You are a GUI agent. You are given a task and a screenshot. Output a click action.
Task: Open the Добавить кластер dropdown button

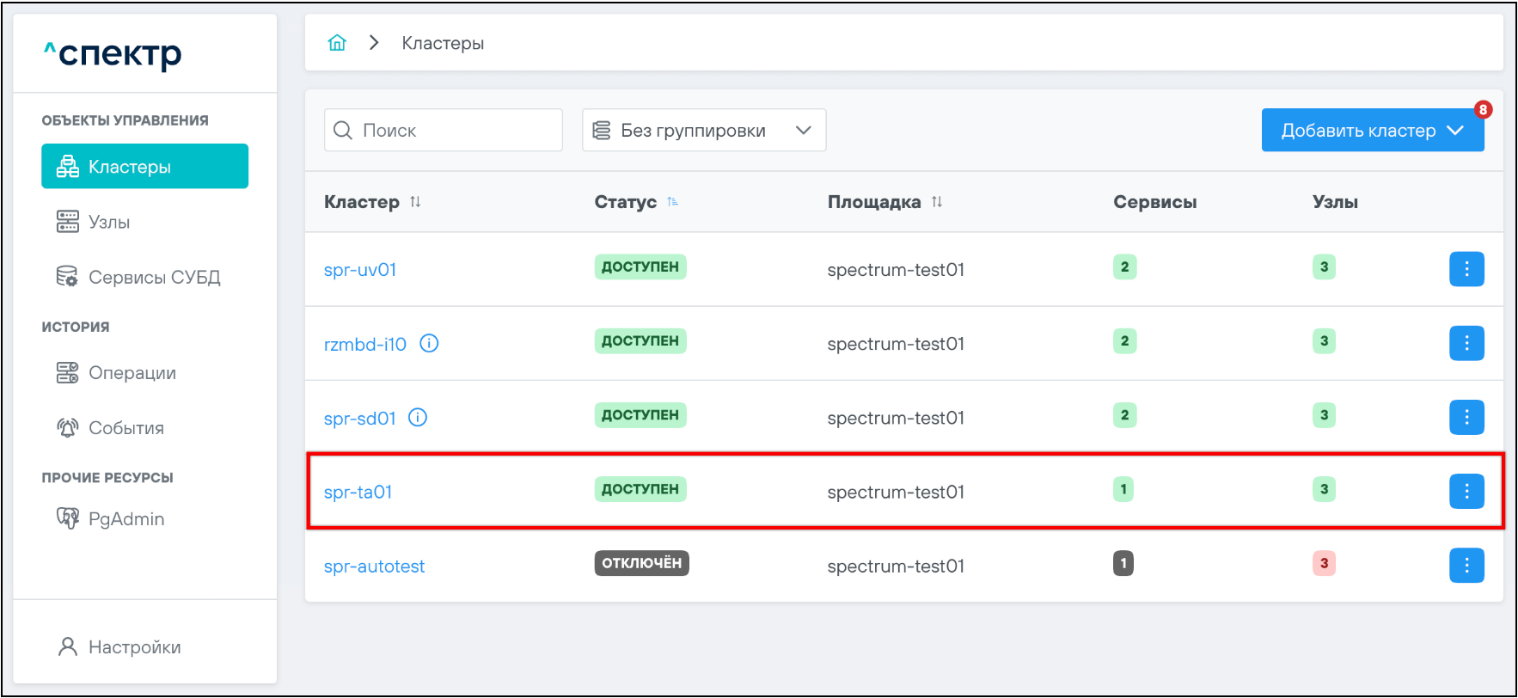(x=1372, y=130)
